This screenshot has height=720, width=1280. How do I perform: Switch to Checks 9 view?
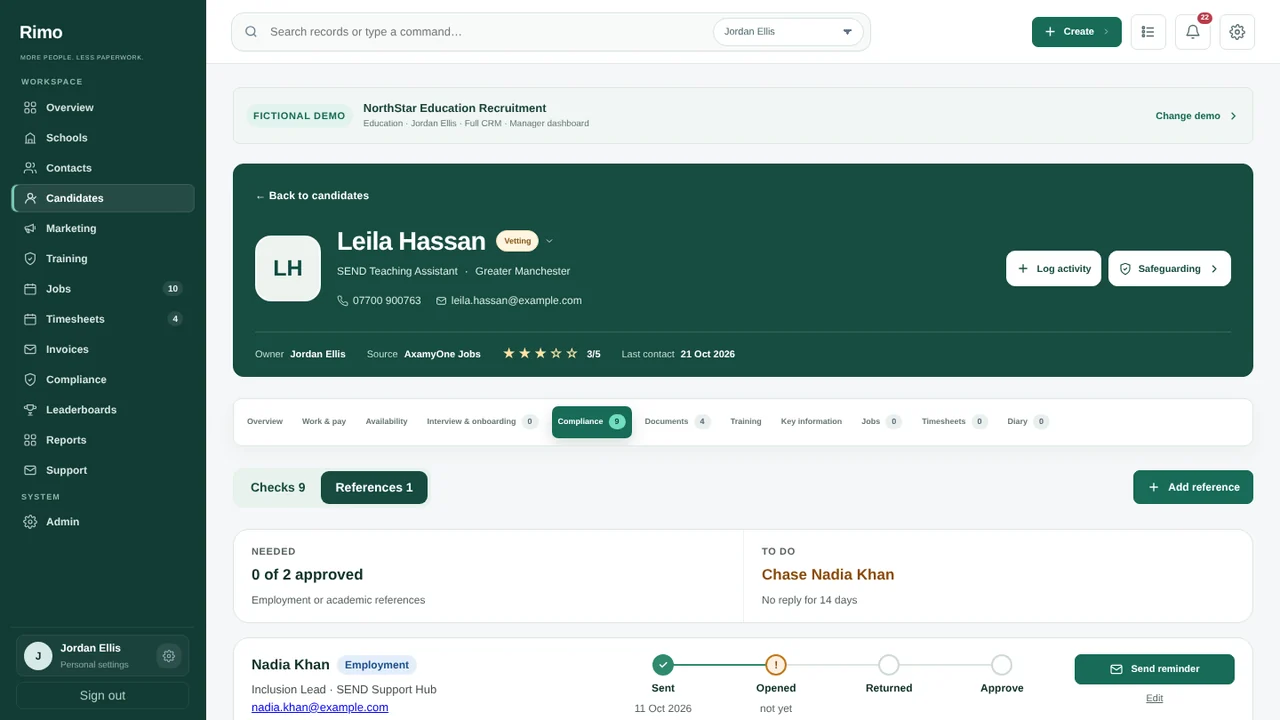(278, 488)
